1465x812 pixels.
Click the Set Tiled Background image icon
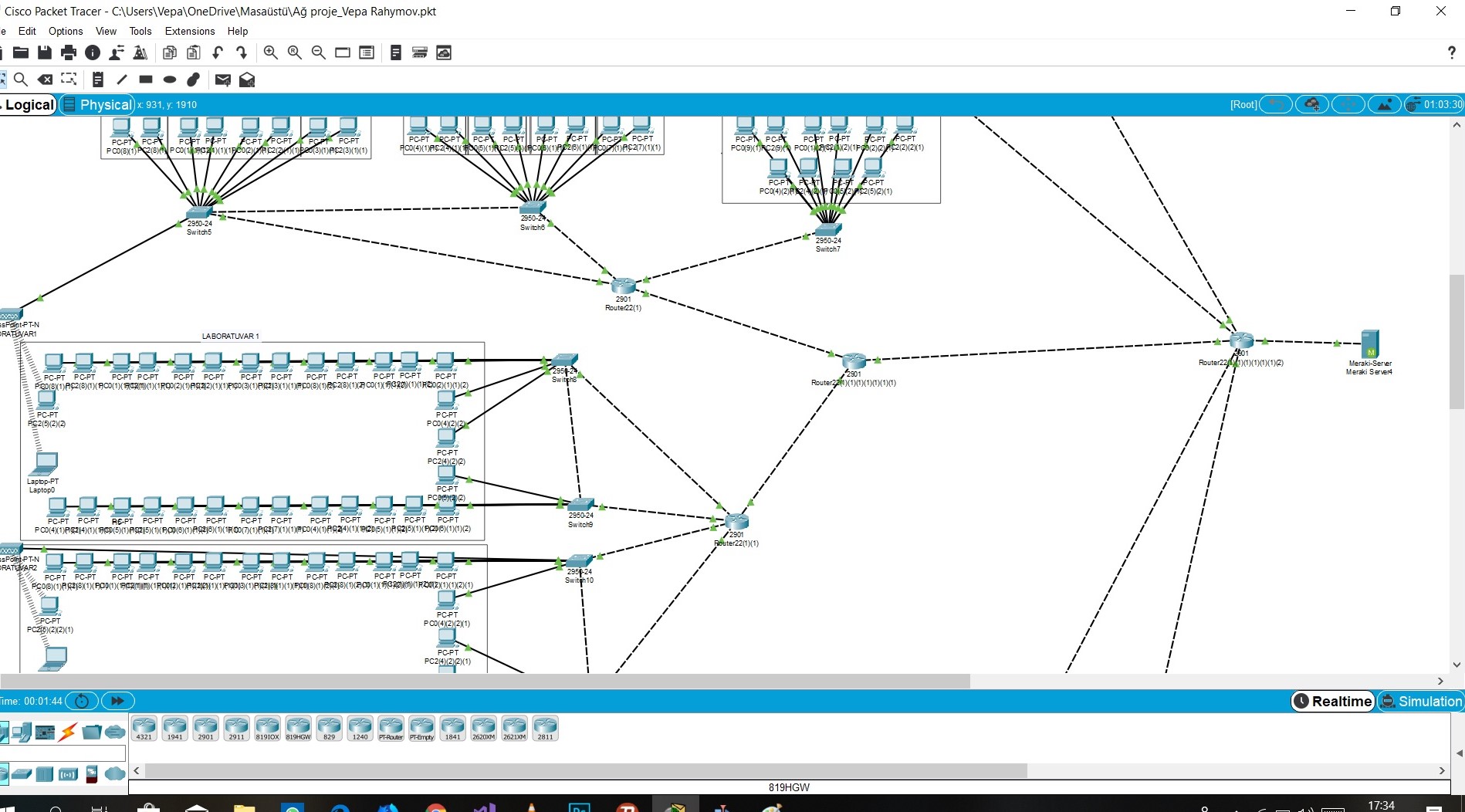click(x=1385, y=104)
